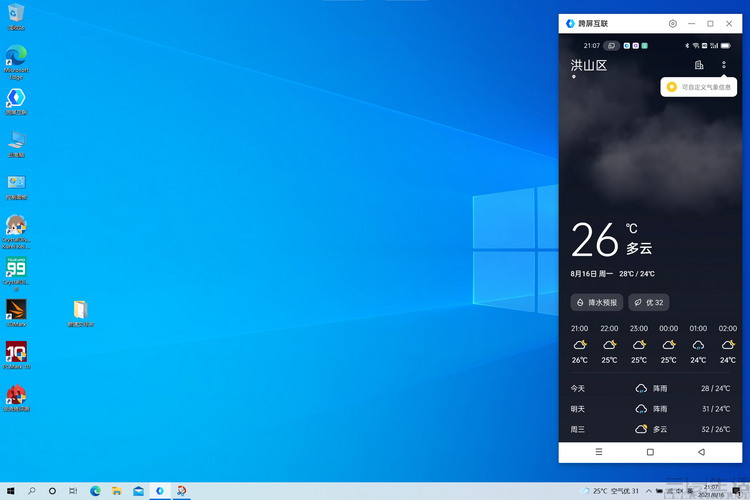Click the 可自定义气象信息 tooltip bubble
This screenshot has width=750, height=500.
(x=699, y=87)
